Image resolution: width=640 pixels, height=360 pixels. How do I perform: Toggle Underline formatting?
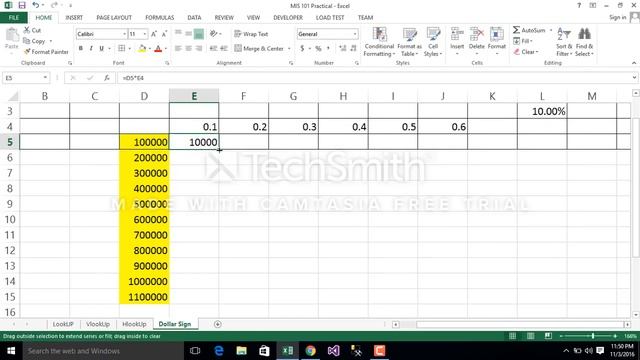(101, 49)
